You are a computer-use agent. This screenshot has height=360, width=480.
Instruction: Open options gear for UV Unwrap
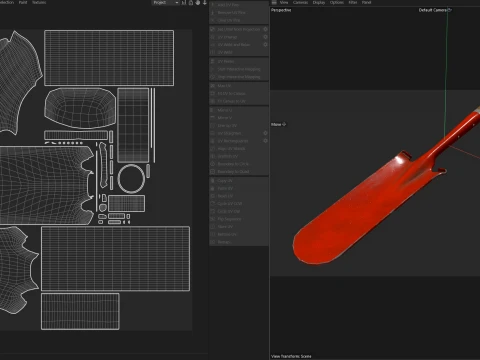point(265,37)
